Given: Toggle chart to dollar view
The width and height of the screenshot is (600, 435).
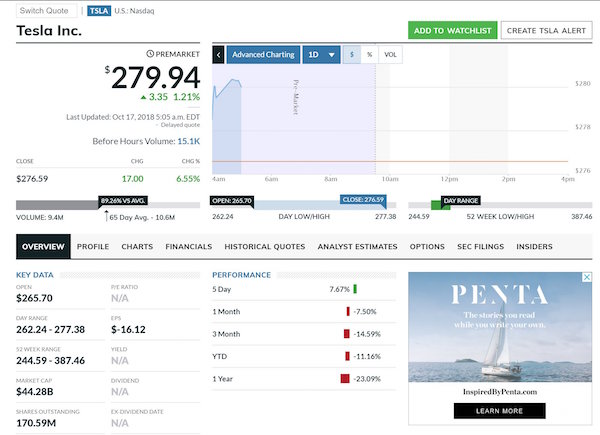Looking at the screenshot, I should 353,55.
